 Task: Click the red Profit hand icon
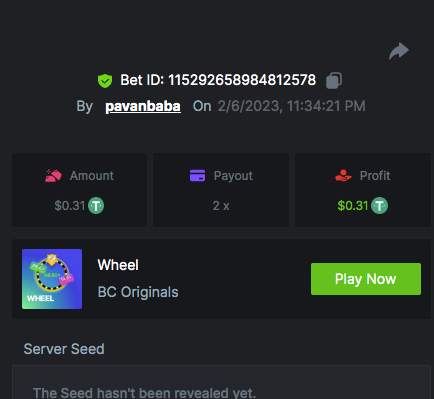343,176
